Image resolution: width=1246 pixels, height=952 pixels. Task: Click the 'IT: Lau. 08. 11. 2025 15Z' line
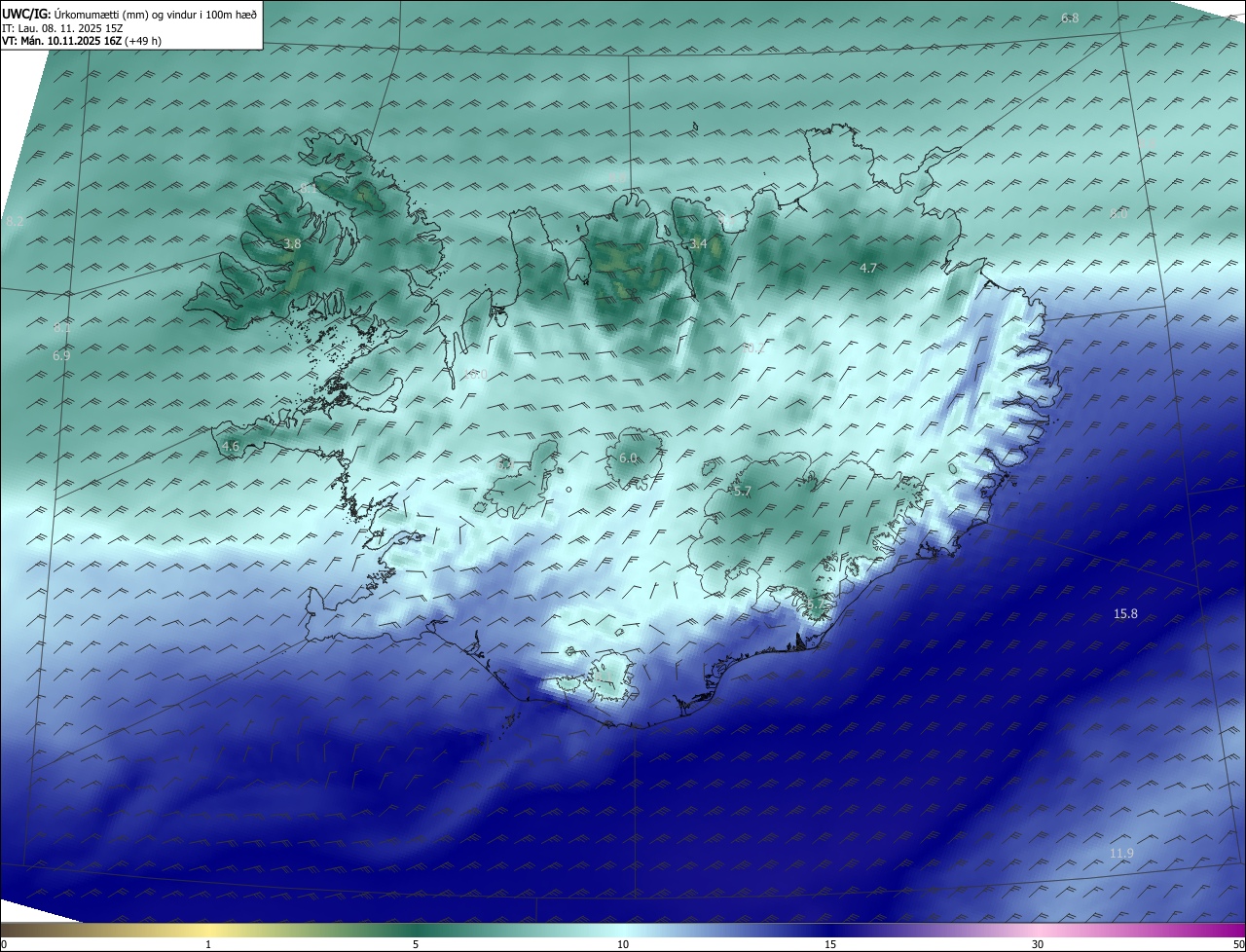coord(61,27)
